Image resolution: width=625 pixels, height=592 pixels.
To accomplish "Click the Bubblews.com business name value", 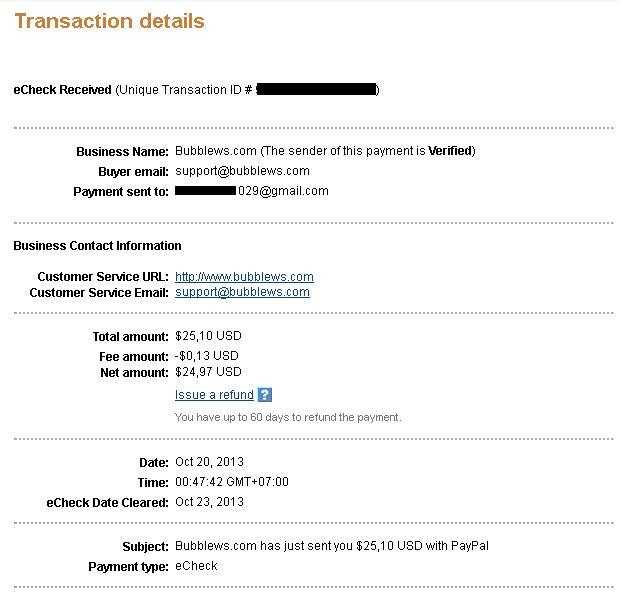I will pos(215,151).
